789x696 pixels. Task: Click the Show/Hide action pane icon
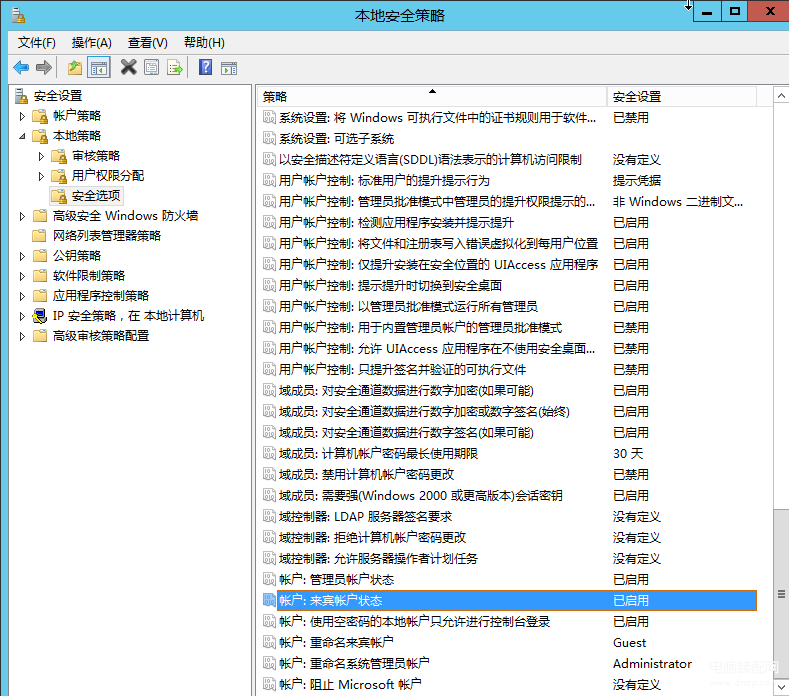(229, 67)
